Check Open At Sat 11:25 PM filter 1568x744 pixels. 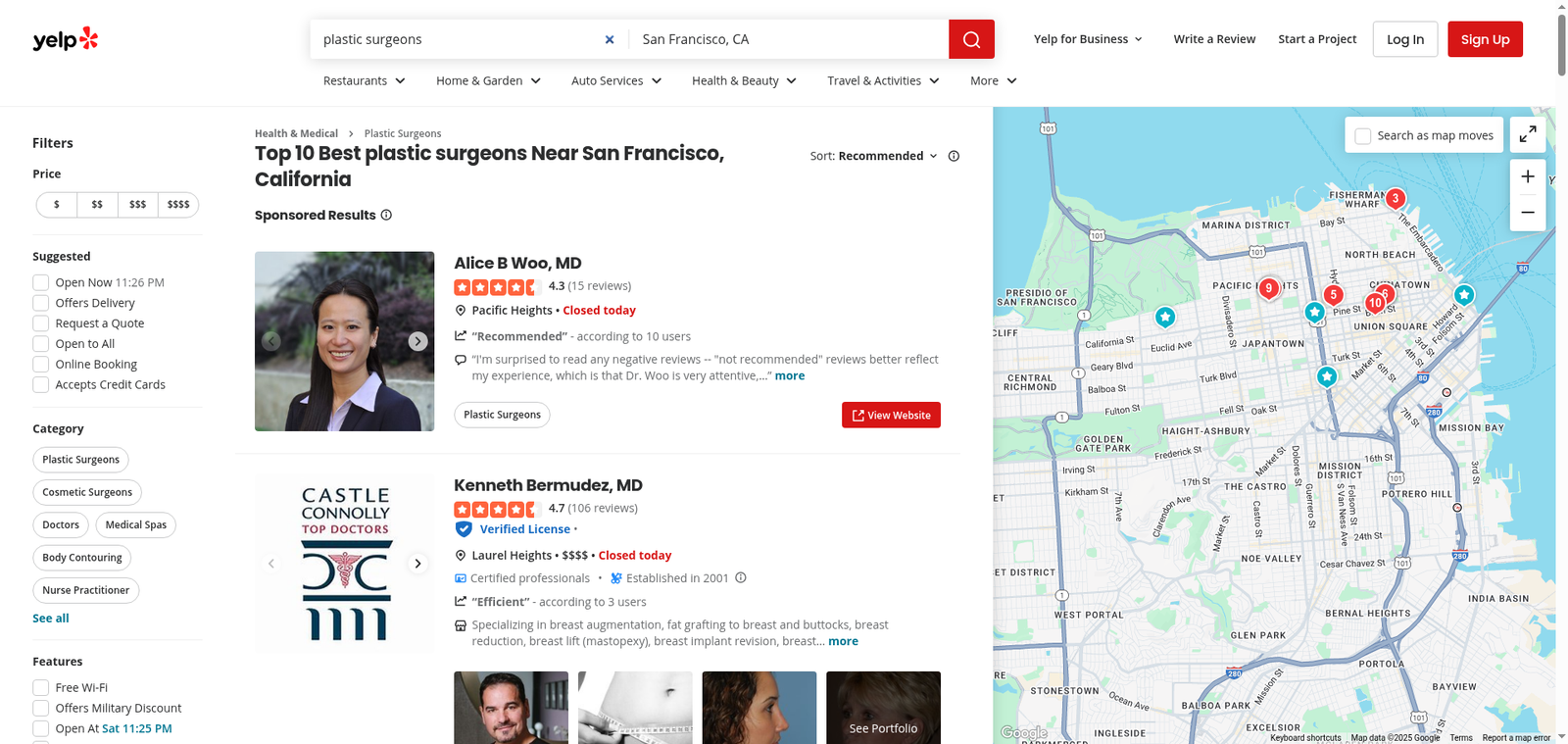(x=41, y=729)
